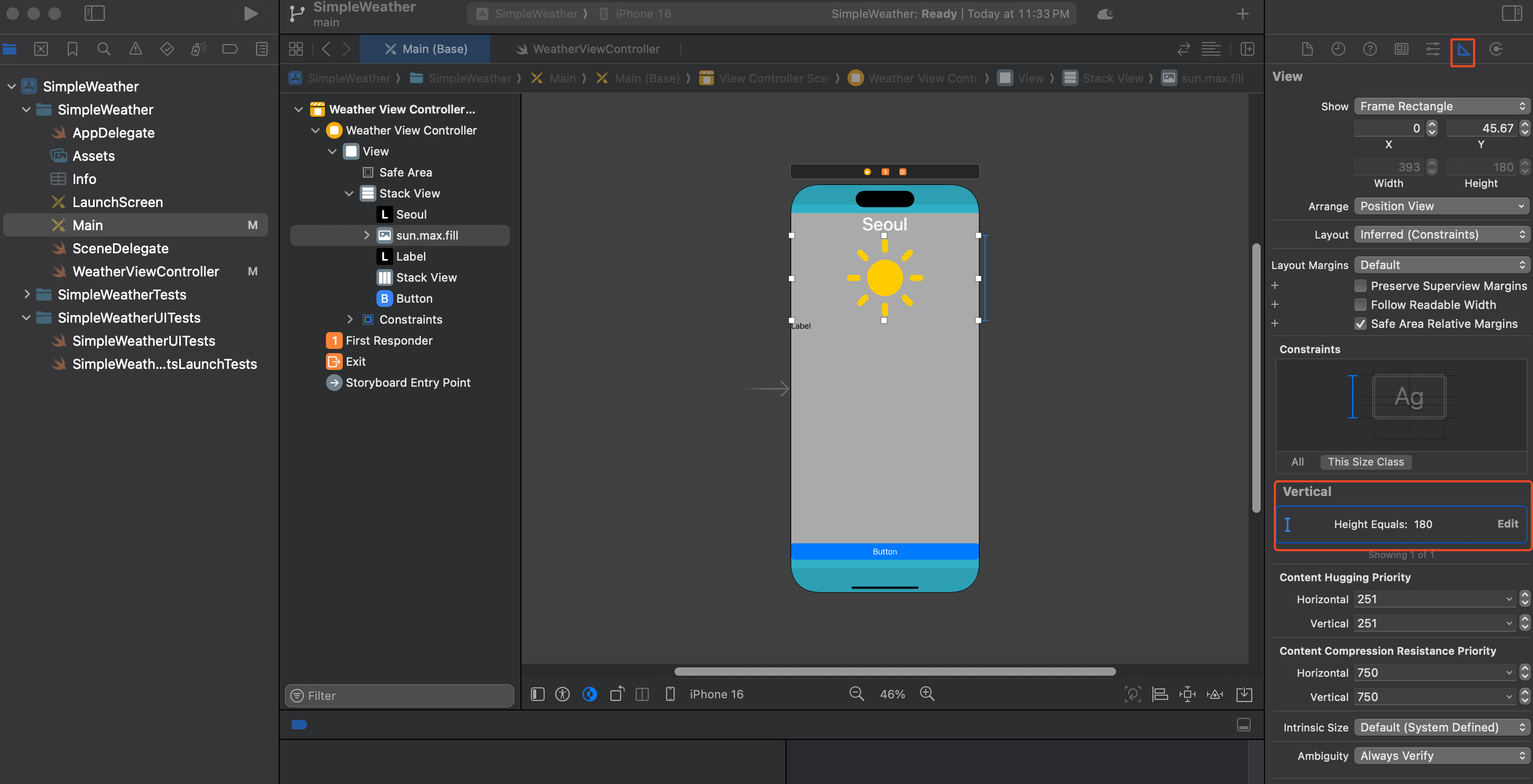
Task: Click the Embed In icon
Action: pos(1244,694)
